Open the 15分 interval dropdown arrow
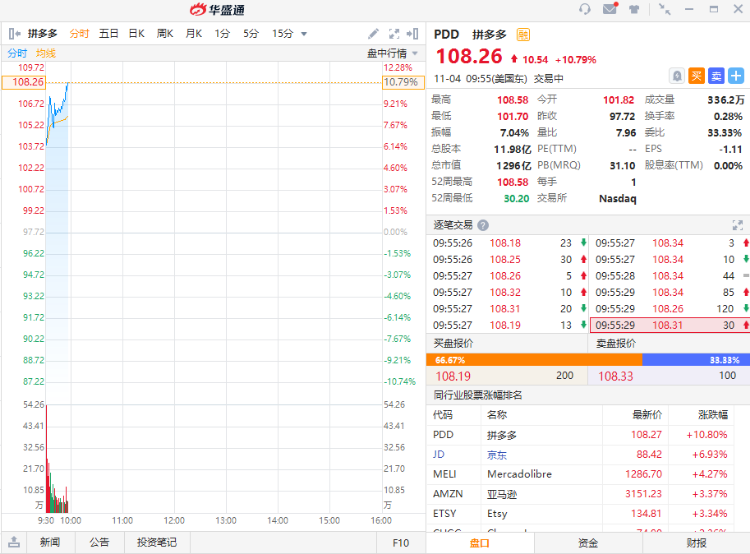 pos(304,33)
